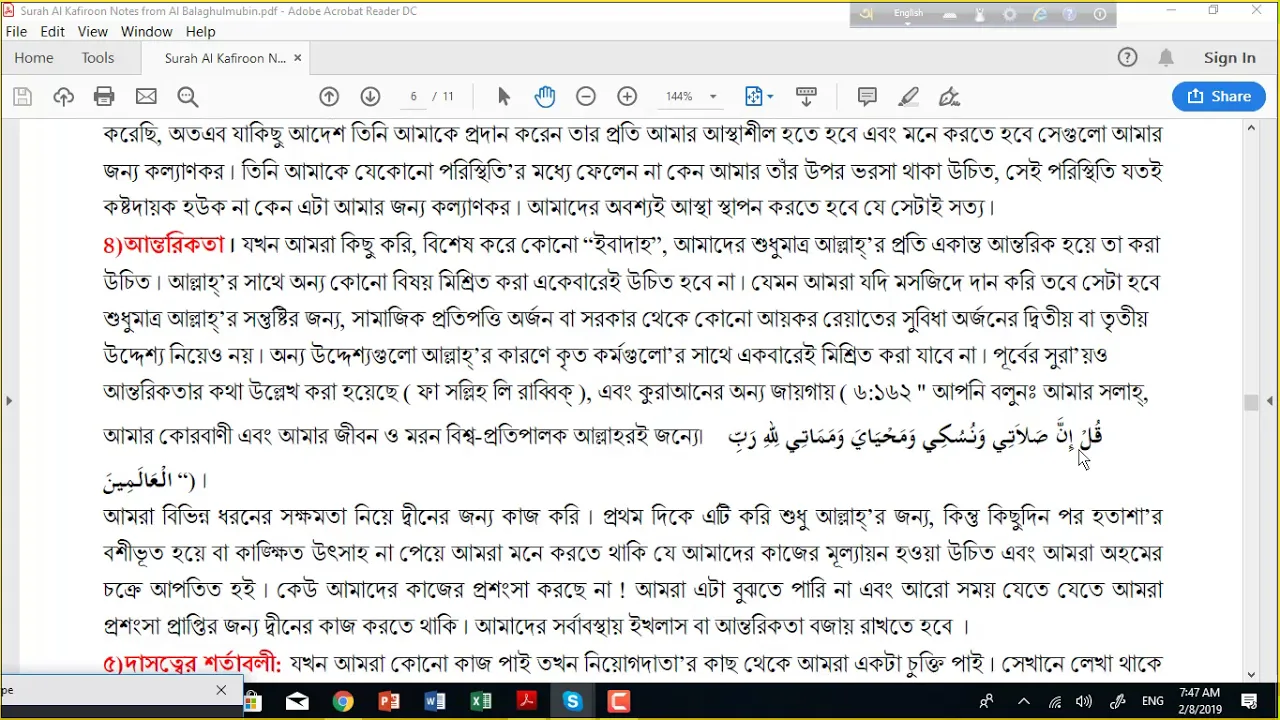Click the keyboard layout icon in the language bar

point(950,14)
